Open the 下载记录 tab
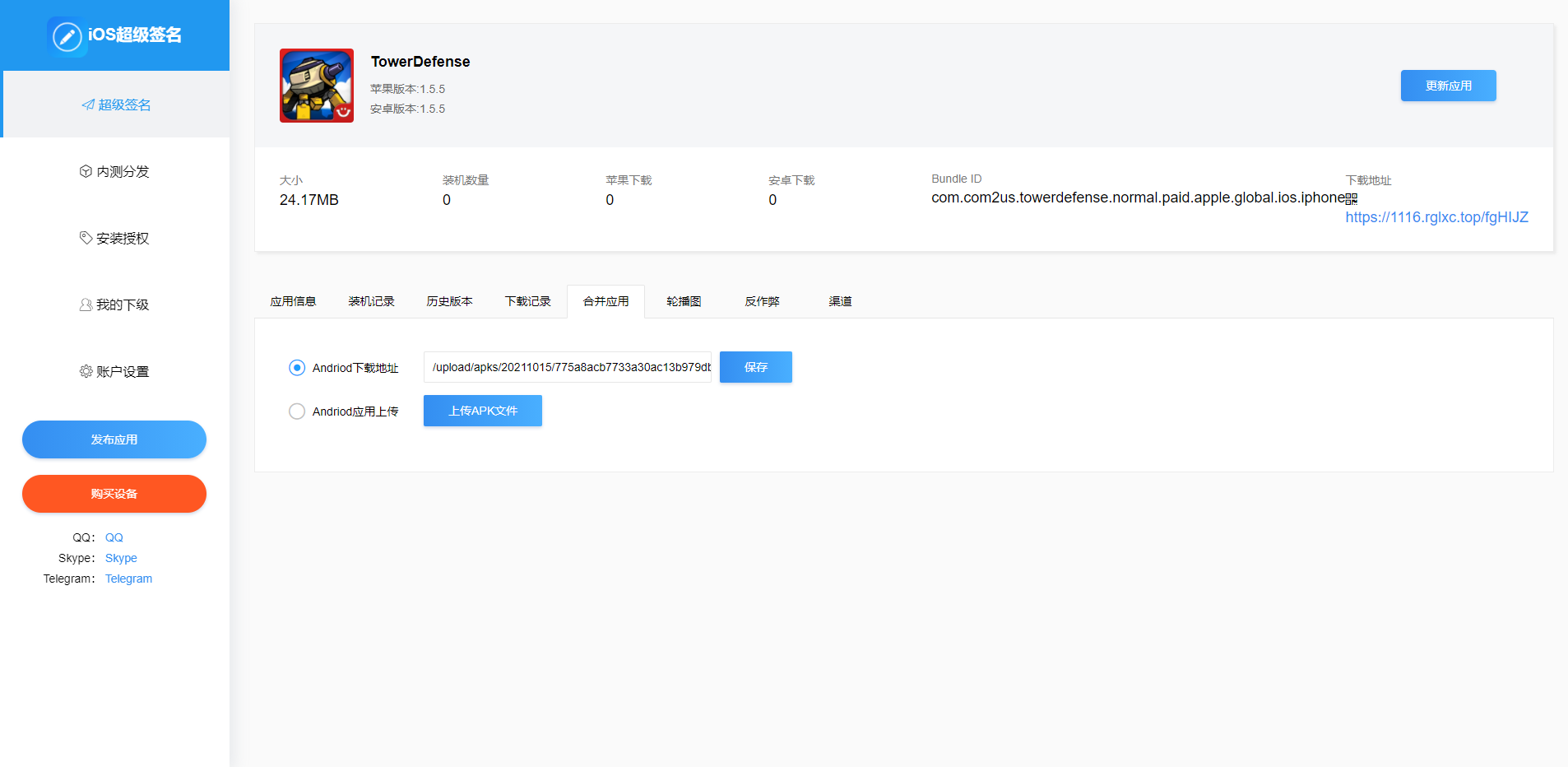The image size is (1568, 767). [528, 301]
